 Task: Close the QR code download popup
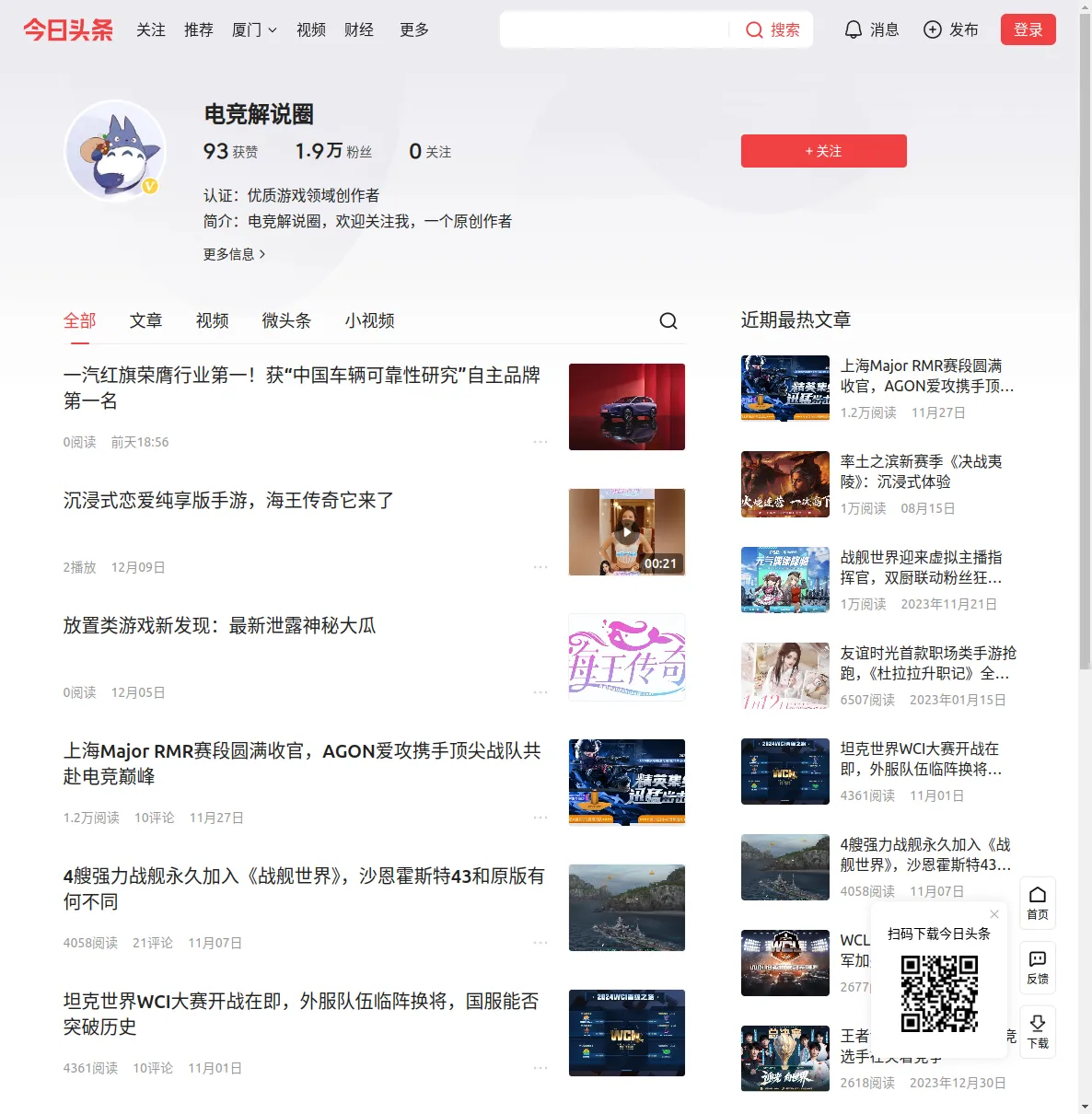pos(994,914)
